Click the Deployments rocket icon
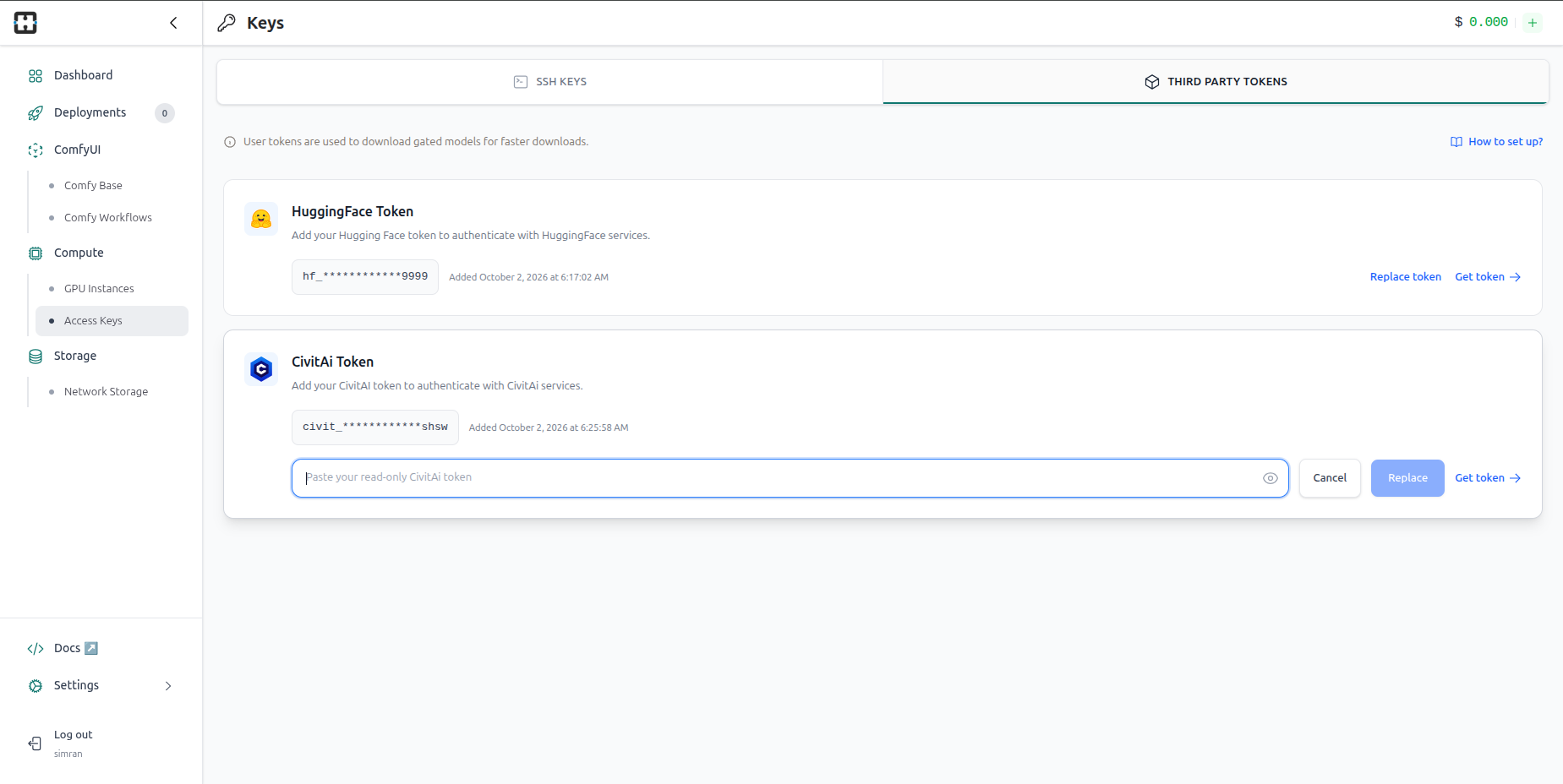Screen dimensions: 1563x784 (36, 113)
